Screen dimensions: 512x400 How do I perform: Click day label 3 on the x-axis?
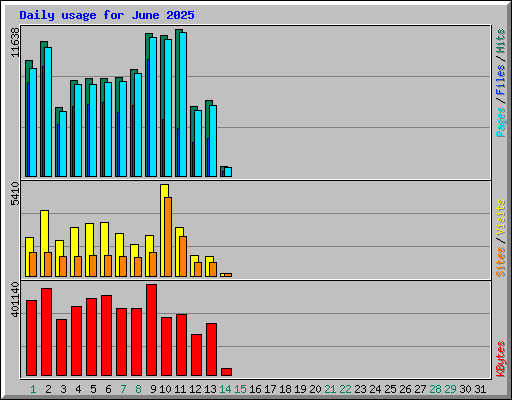(63, 389)
